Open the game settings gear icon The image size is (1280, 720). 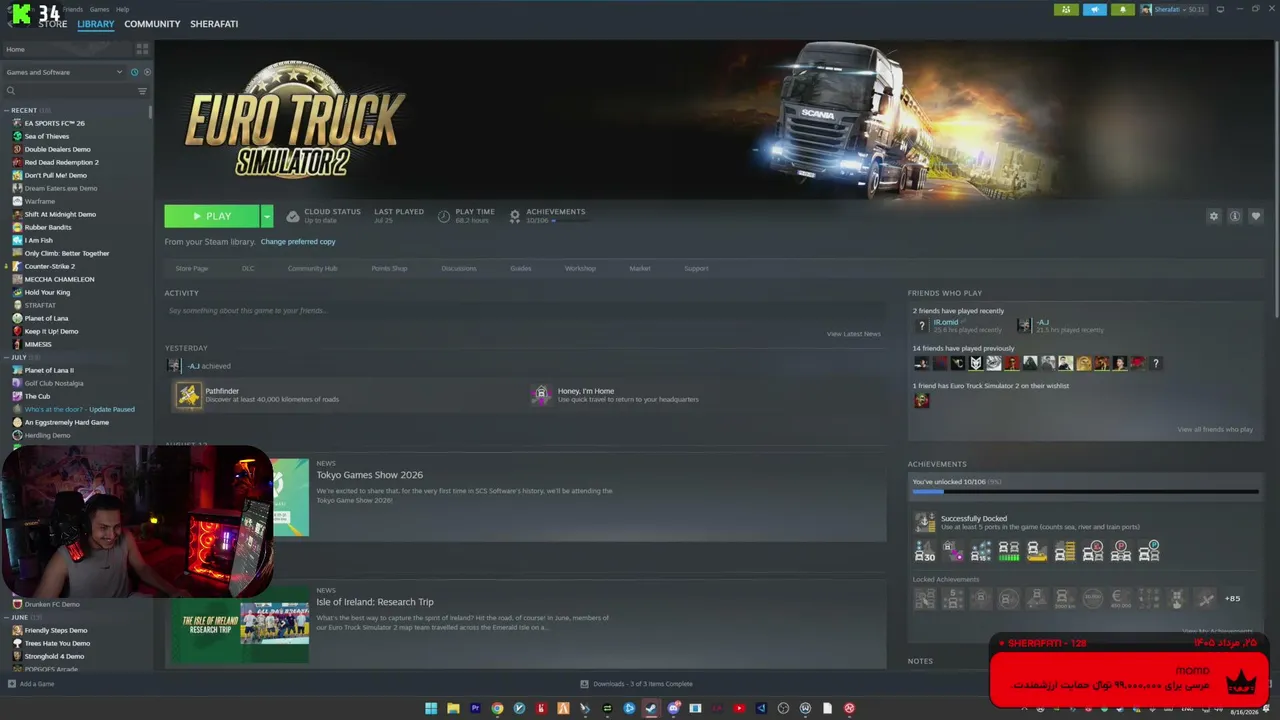tap(1214, 216)
